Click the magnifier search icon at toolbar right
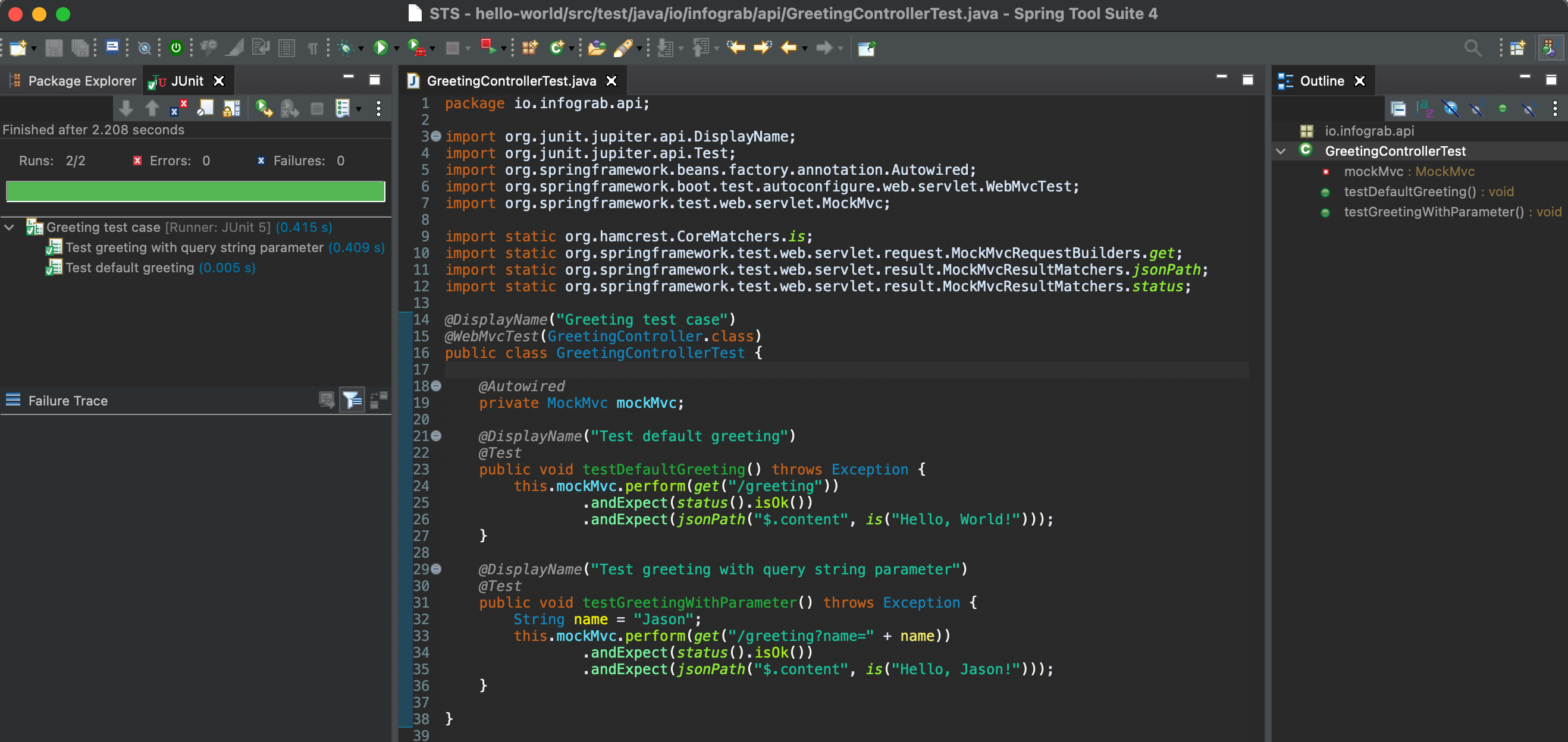Screen dimensions: 1568x742 click(x=1472, y=48)
